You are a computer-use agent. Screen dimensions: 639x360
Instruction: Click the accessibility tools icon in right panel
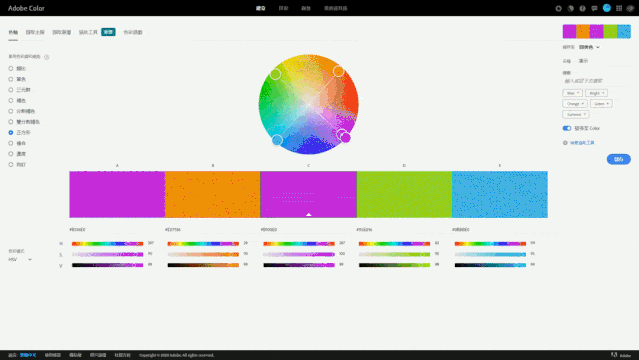[x=565, y=143]
